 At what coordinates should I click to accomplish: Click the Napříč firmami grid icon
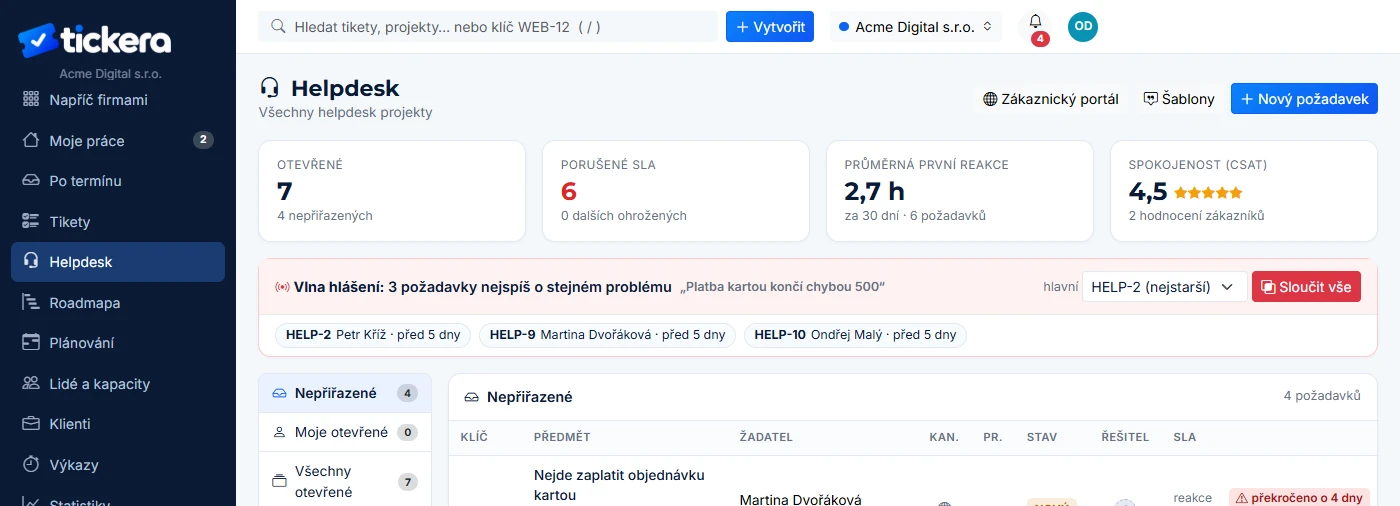31,100
